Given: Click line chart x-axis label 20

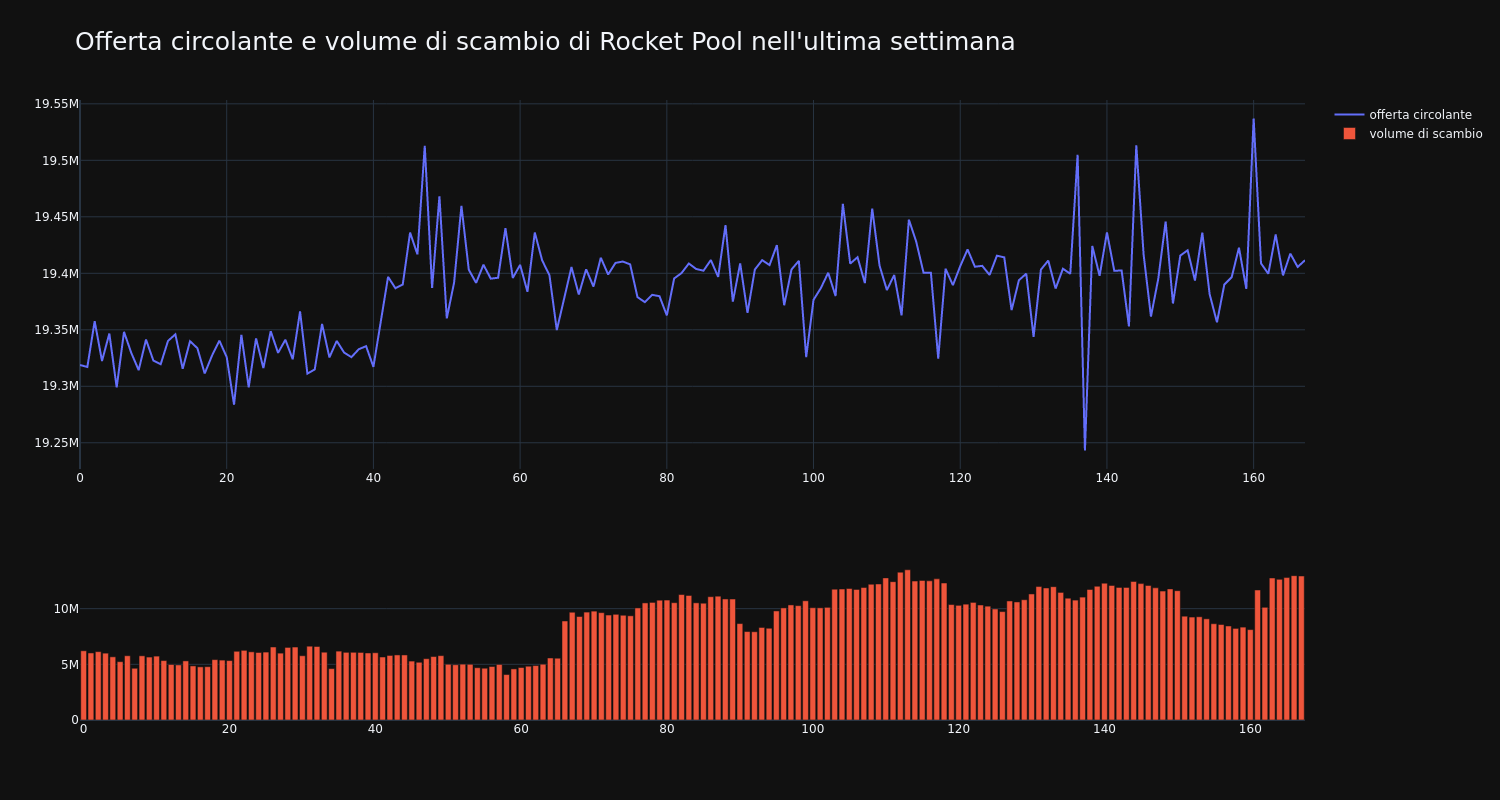Looking at the screenshot, I should [x=226, y=478].
